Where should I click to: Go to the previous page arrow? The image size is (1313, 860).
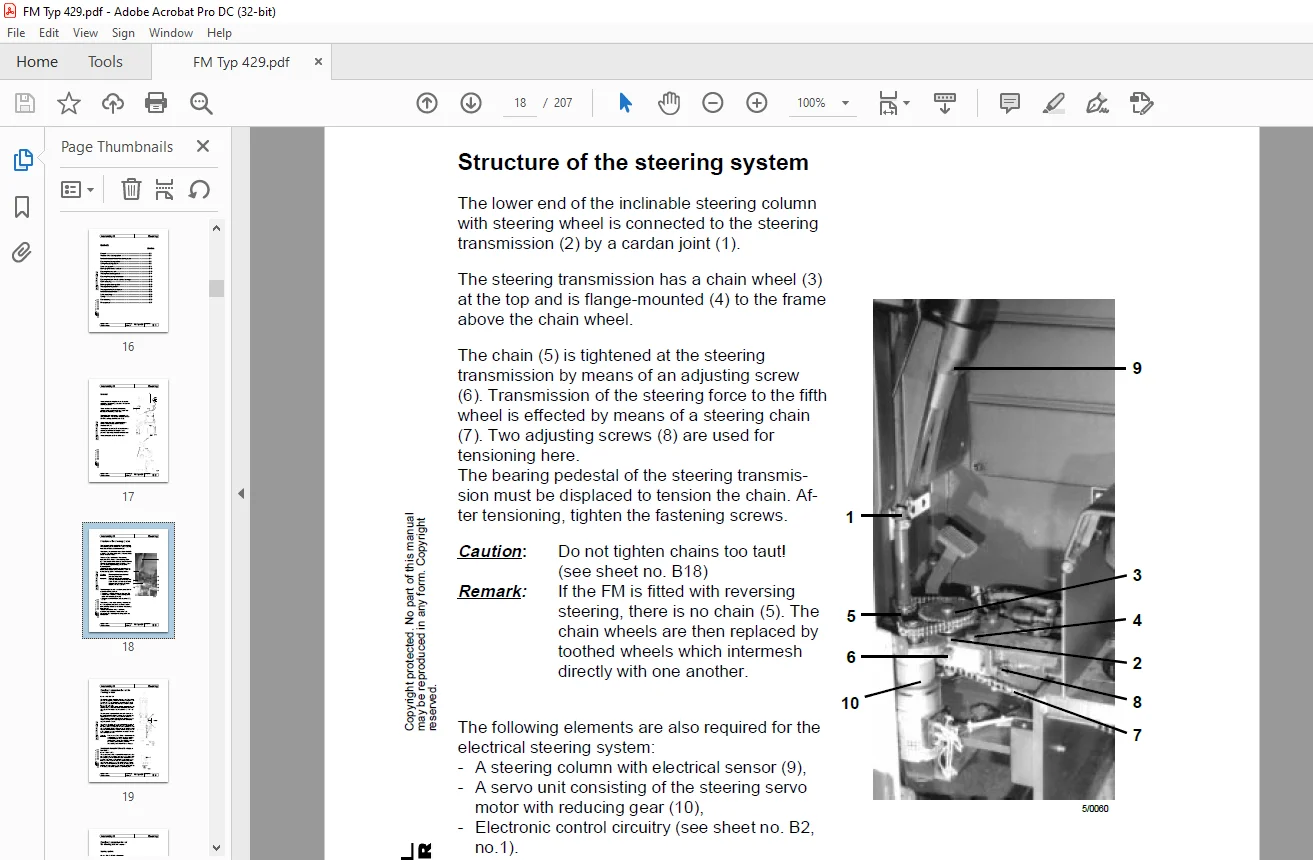pos(427,103)
